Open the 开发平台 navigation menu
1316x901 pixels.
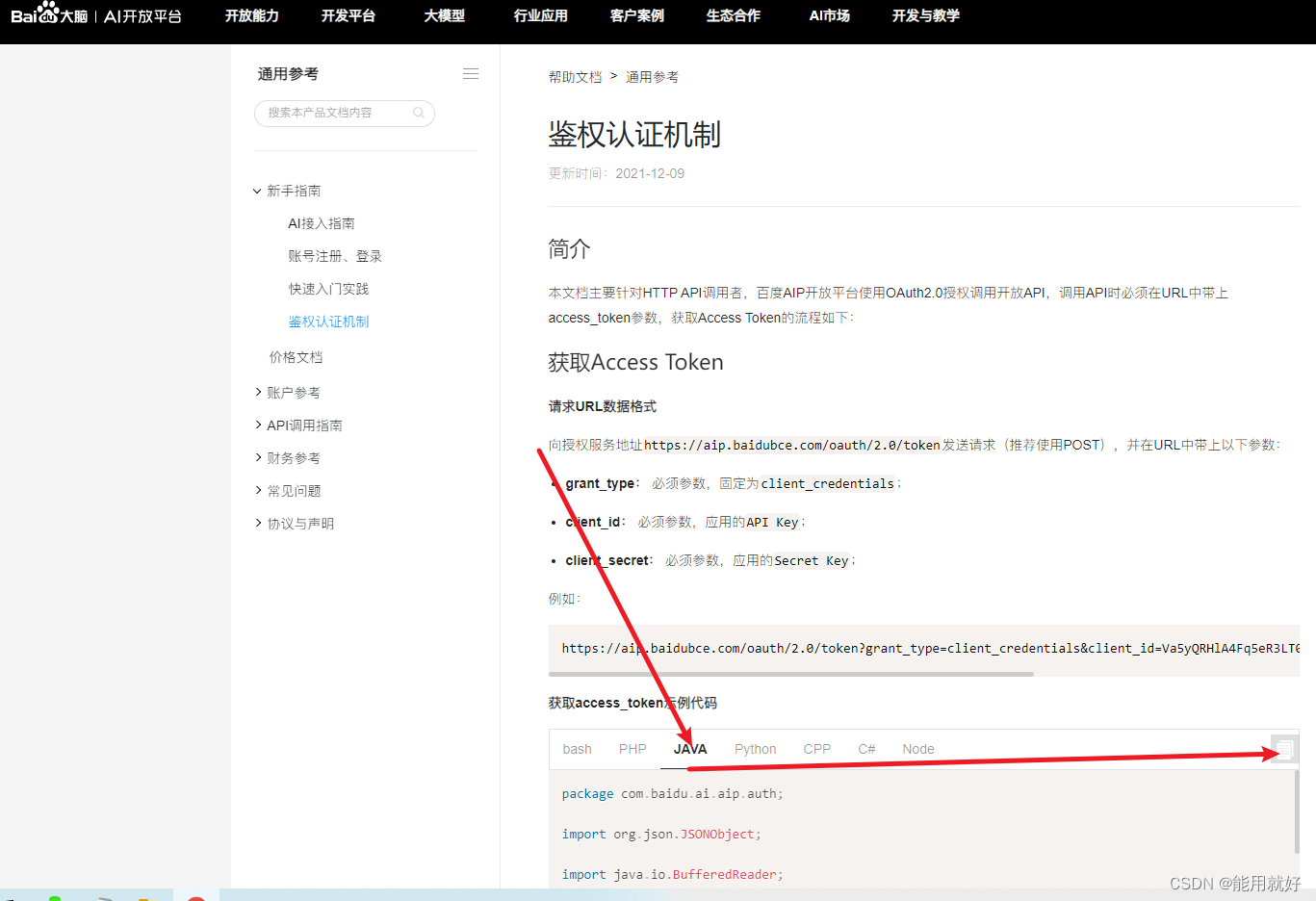348,15
